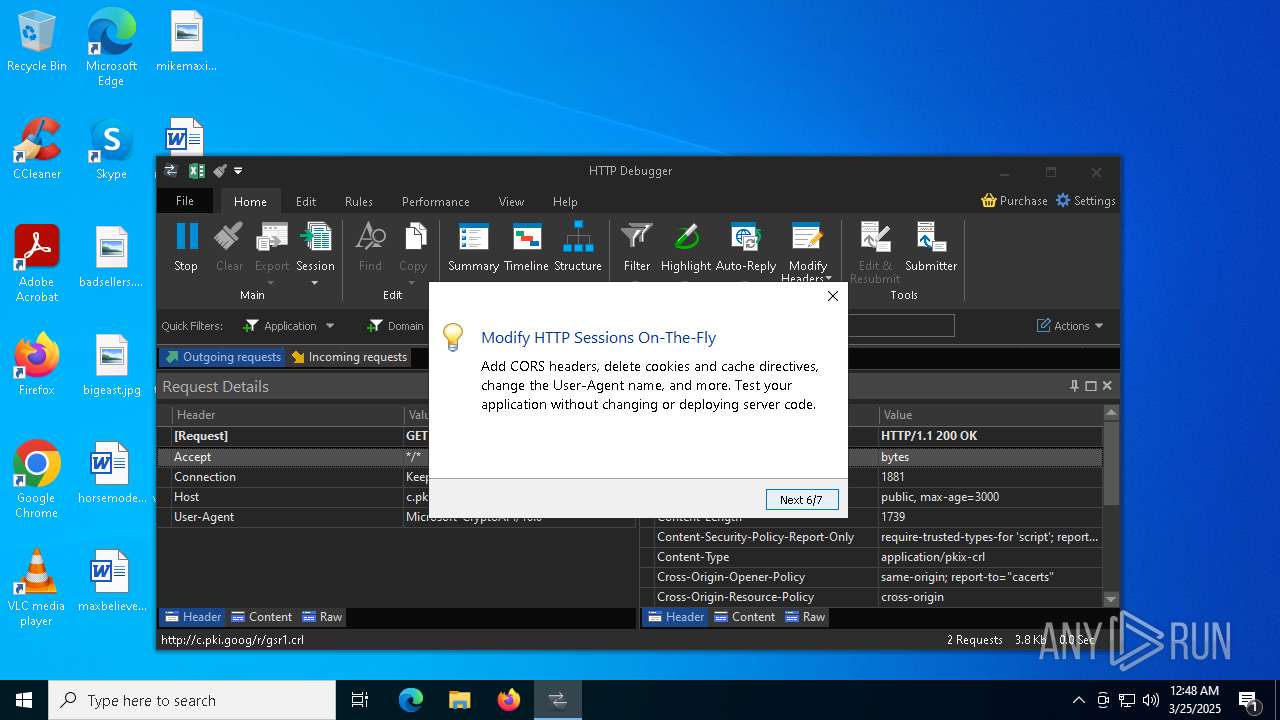Open the Timeline view icon
The height and width of the screenshot is (720, 1280).
[526, 236]
